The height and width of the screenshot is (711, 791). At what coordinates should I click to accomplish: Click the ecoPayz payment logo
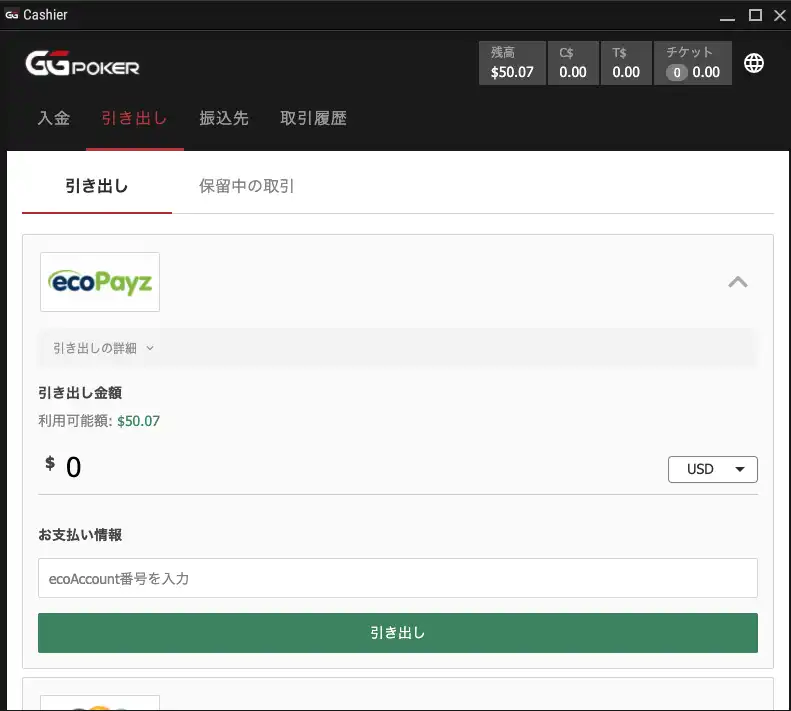tap(100, 282)
